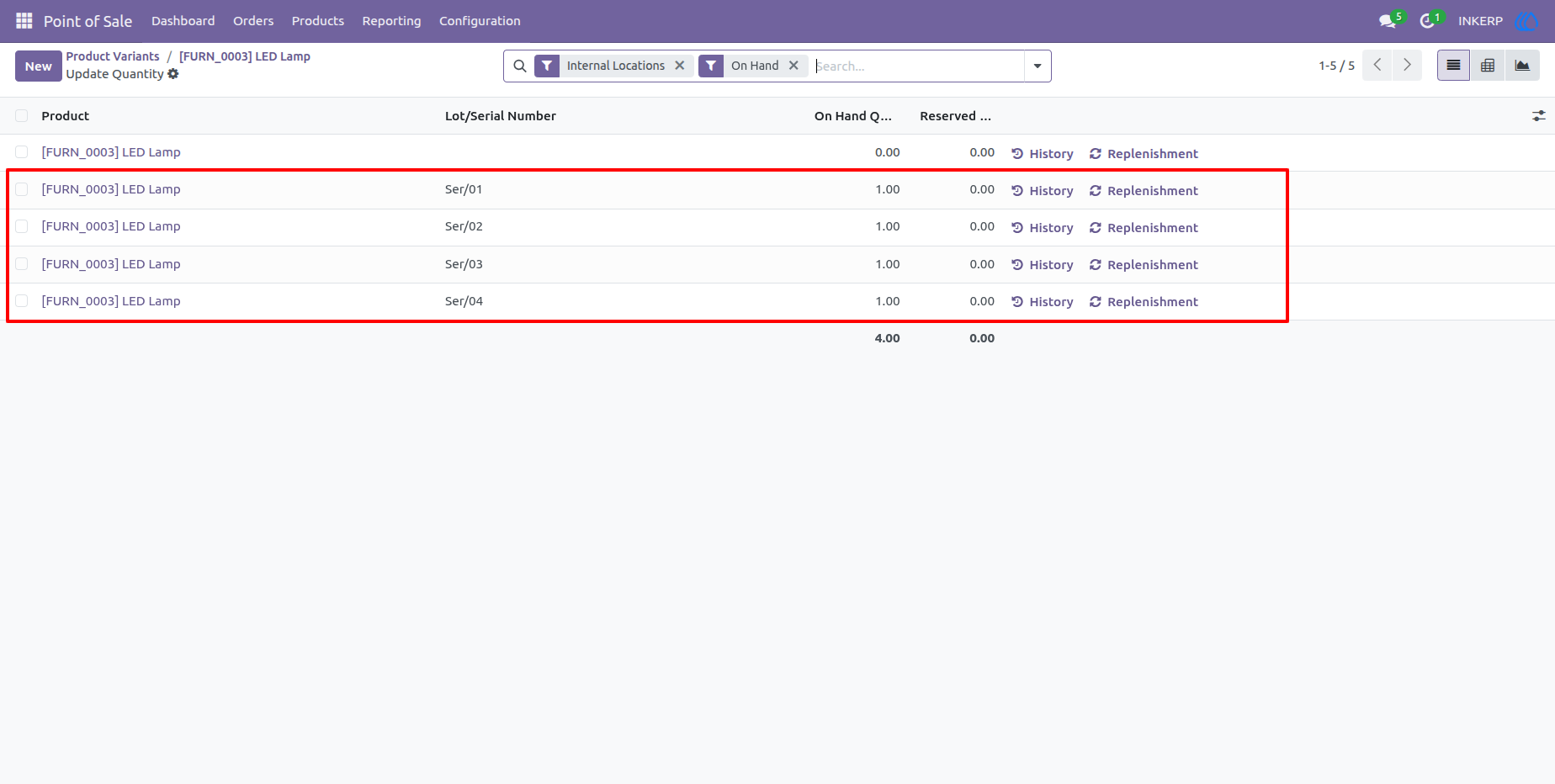Image resolution: width=1555 pixels, height=784 pixels.
Task: Open the Dashboard menu
Action: coord(183,21)
